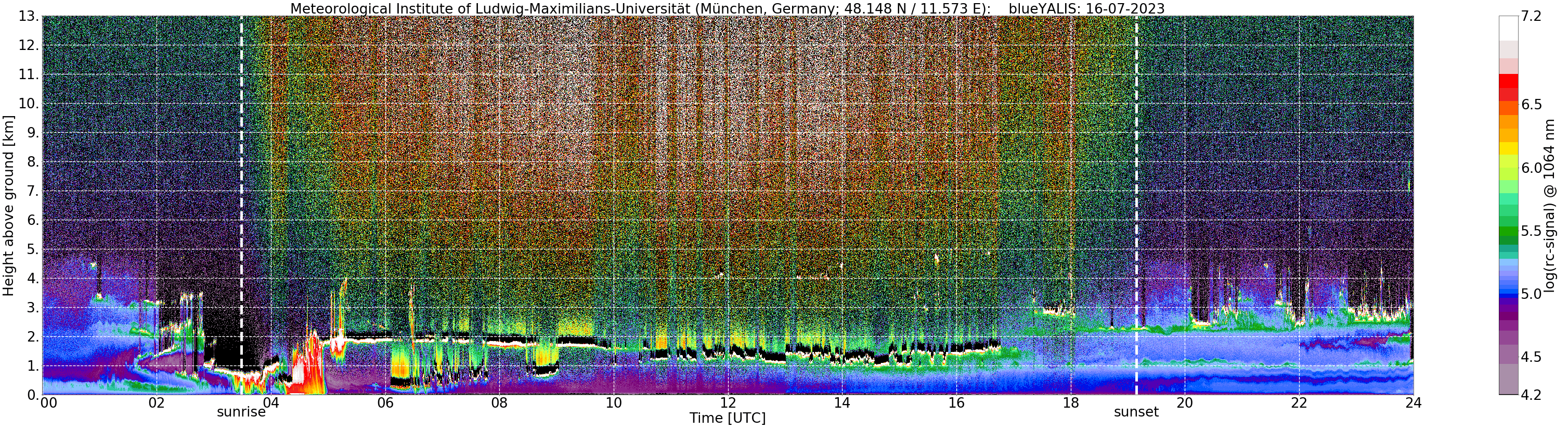Image resolution: width=1568 pixels, height=429 pixels.
Task: Click the height axis tick label '2.'
Action: tap(33, 336)
